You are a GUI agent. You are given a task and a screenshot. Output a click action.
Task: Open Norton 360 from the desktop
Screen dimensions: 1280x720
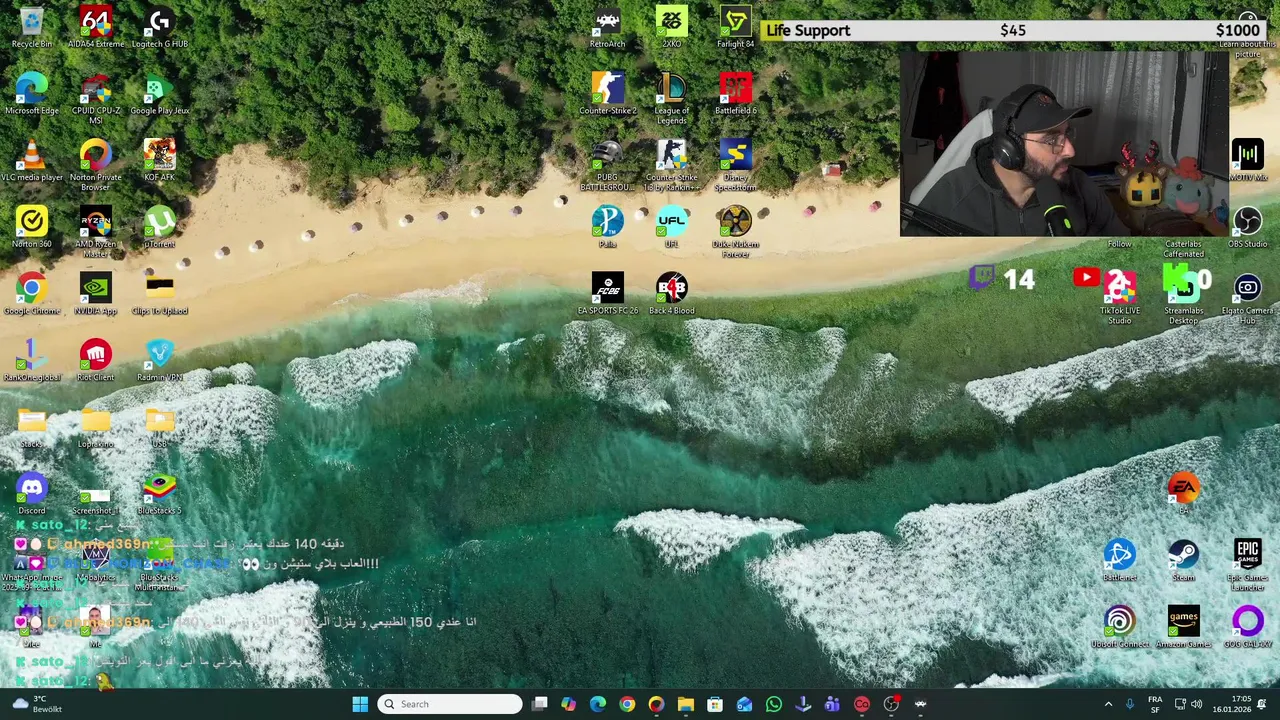(x=32, y=228)
